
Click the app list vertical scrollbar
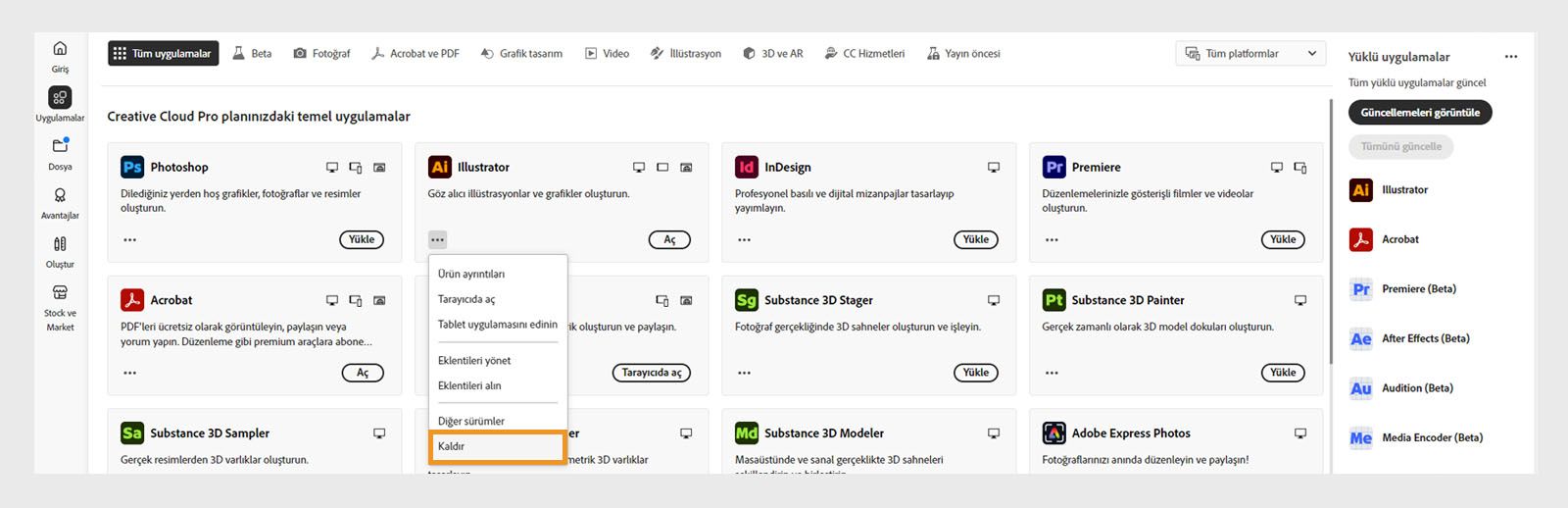click(x=1330, y=230)
